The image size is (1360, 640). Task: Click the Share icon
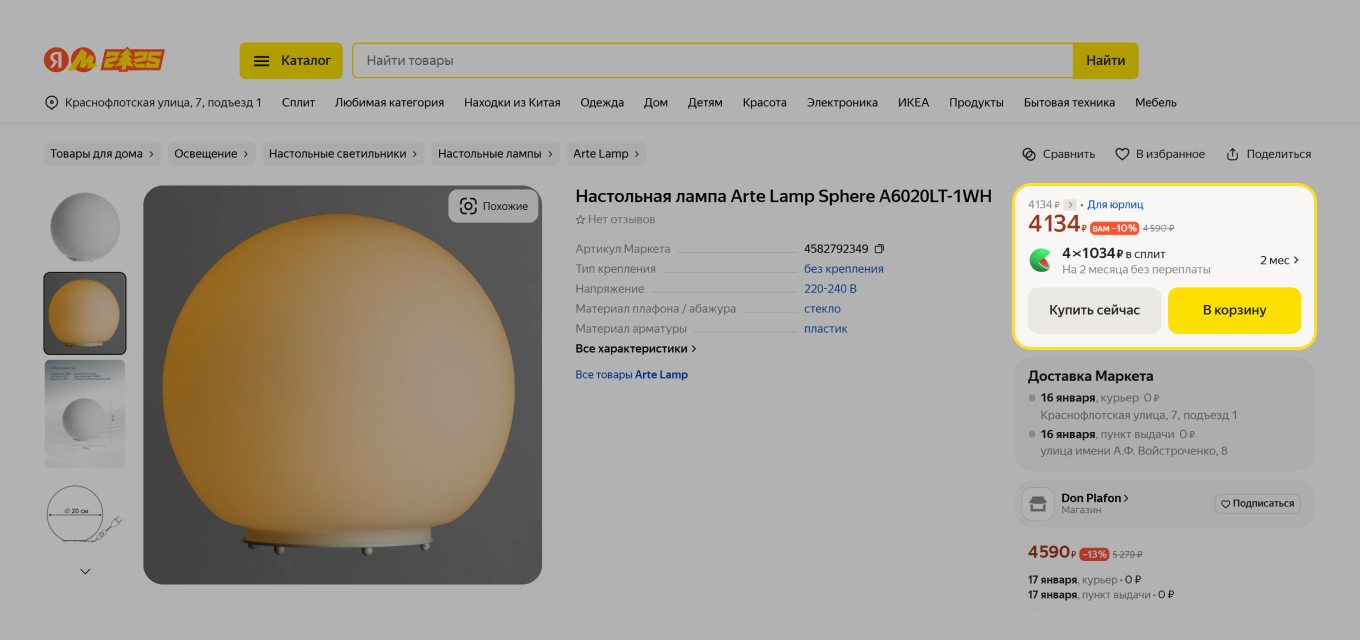[1233, 154]
